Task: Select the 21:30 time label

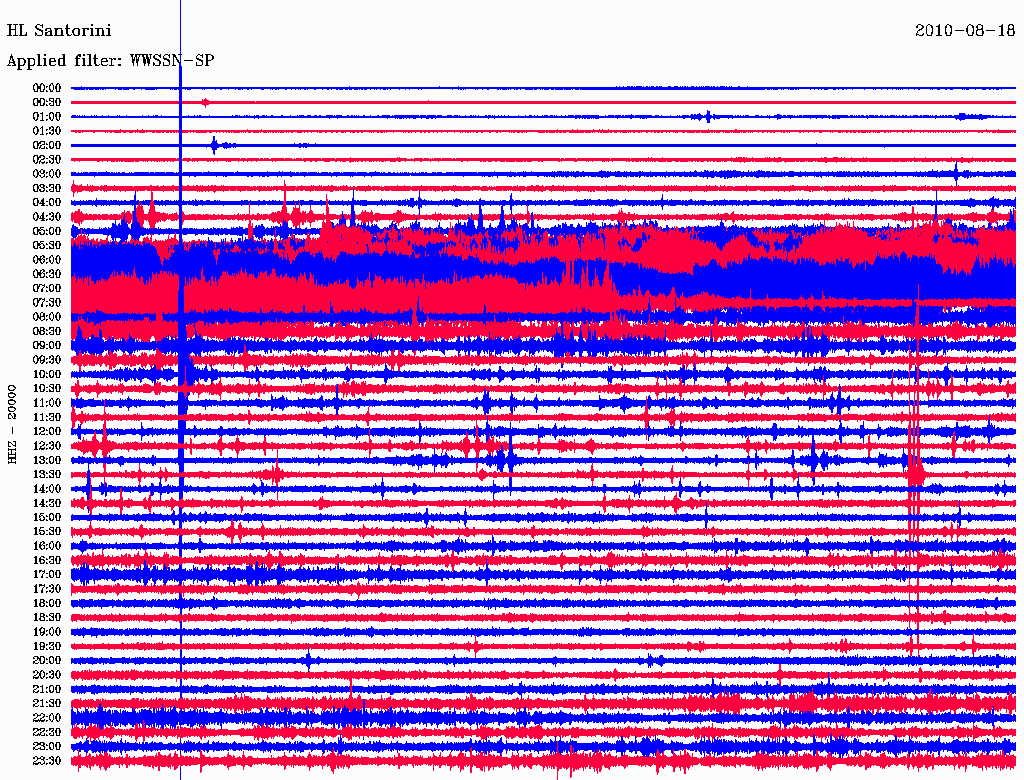Action: click(x=47, y=704)
